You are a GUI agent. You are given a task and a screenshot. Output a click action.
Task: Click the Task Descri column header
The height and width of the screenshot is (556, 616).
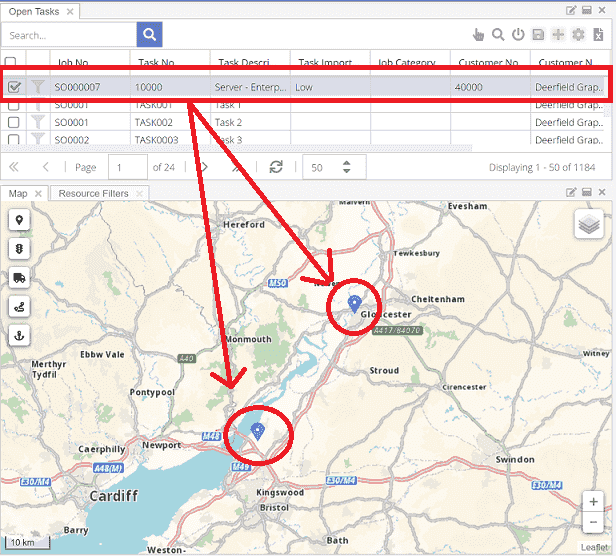[x=250, y=62]
